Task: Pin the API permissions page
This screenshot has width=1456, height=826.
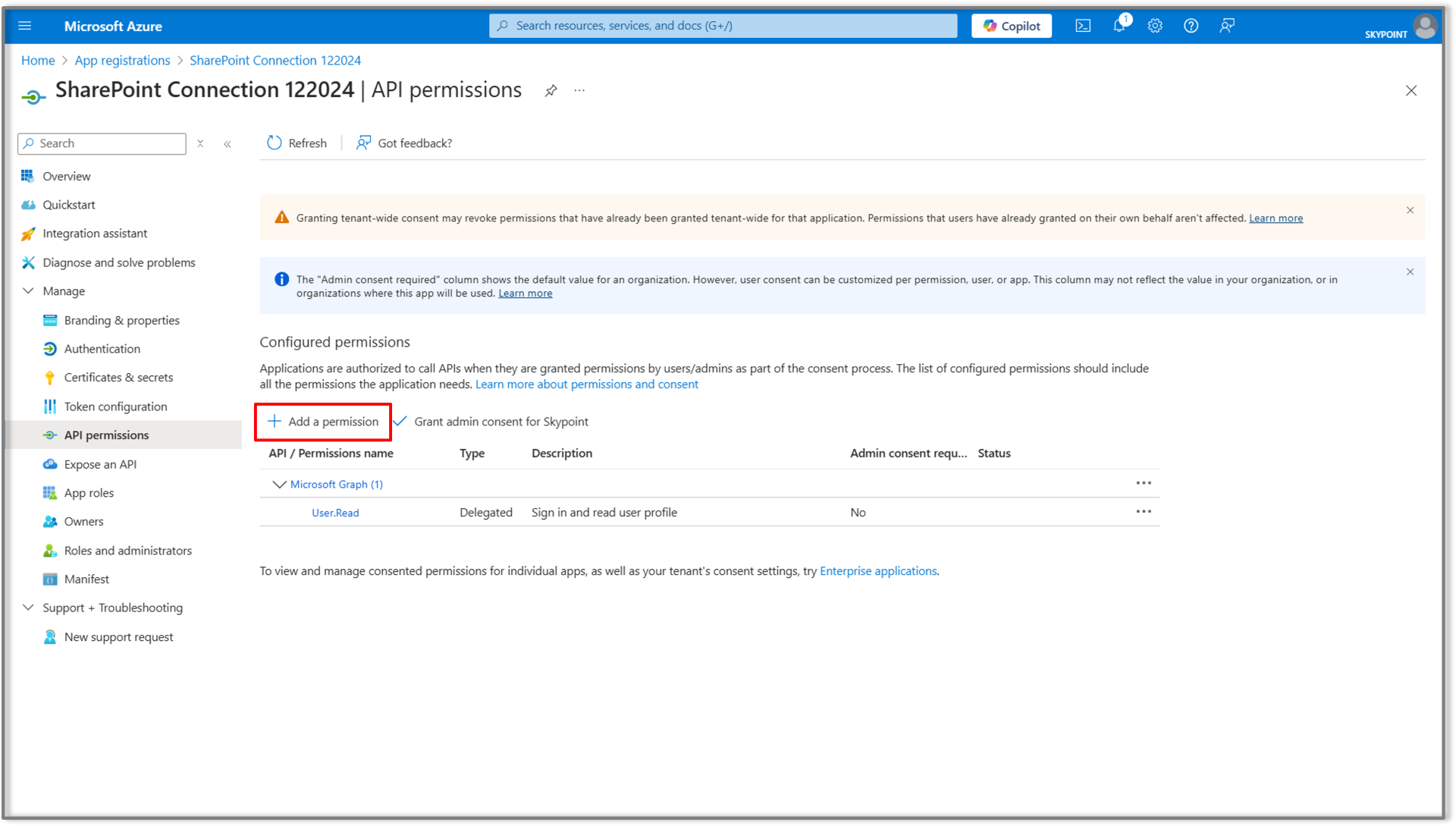Action: tap(551, 91)
